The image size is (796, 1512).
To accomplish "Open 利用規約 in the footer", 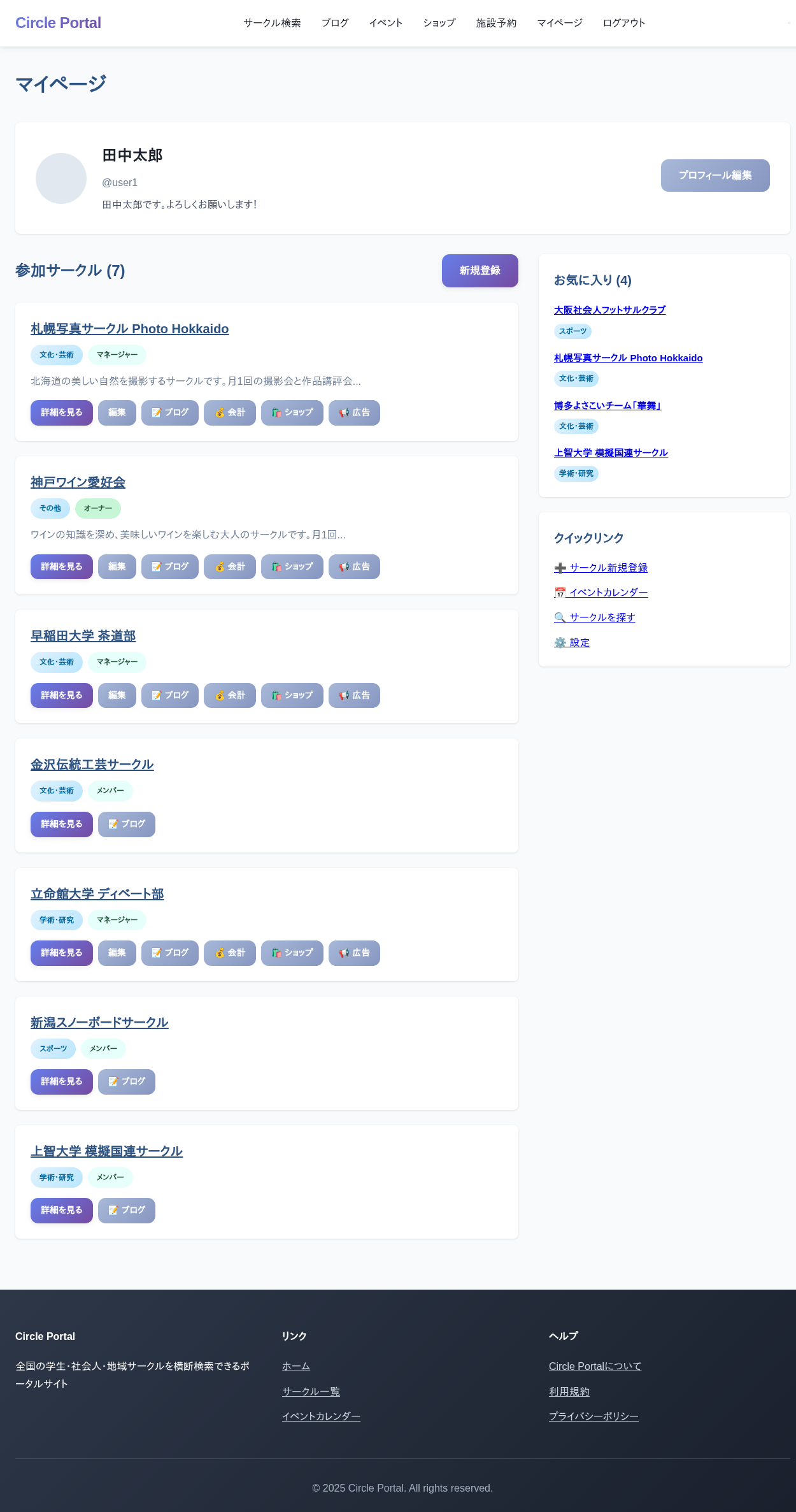I will coord(569,1392).
